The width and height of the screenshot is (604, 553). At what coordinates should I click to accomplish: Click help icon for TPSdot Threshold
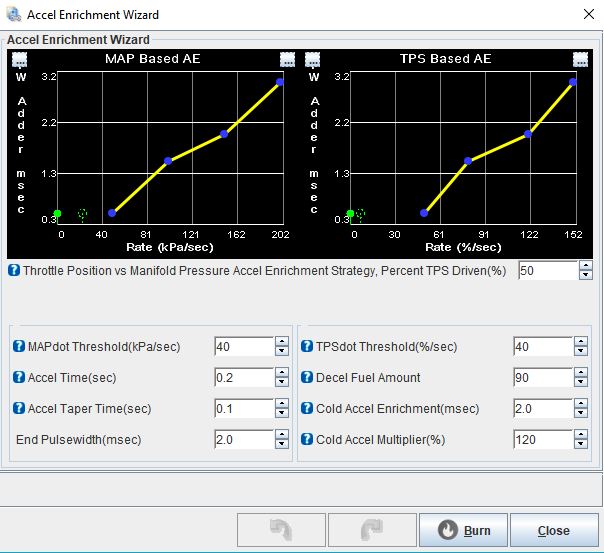307,347
